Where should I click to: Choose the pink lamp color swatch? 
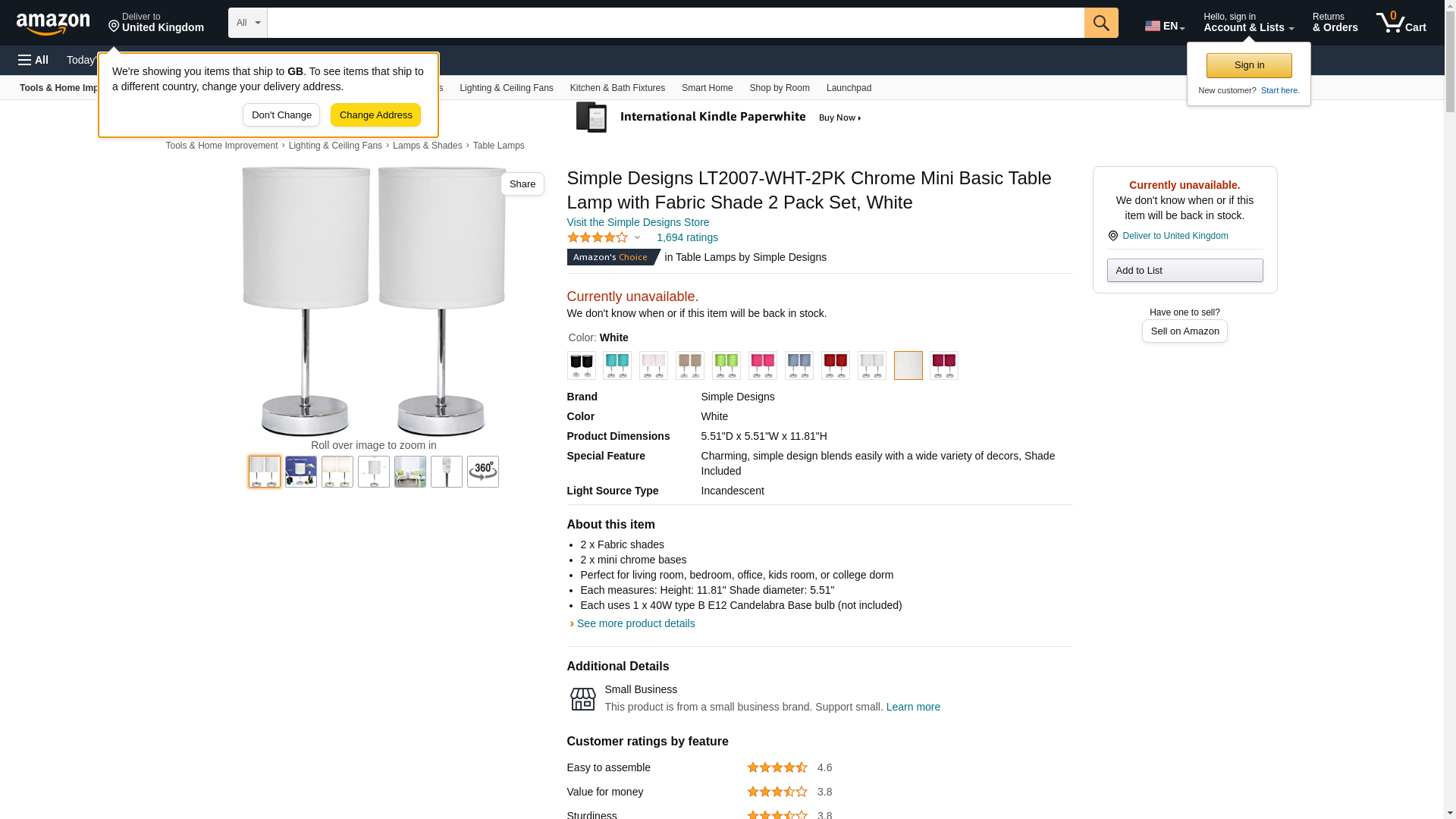762,366
